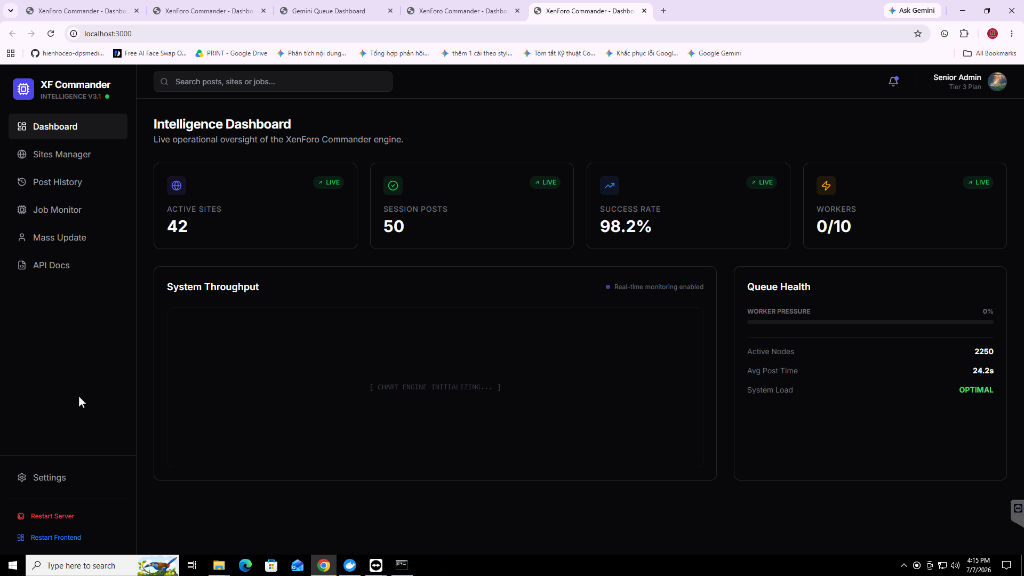Click the LIVE badge on Success Rate card
1024x576 pixels.
tap(761, 183)
